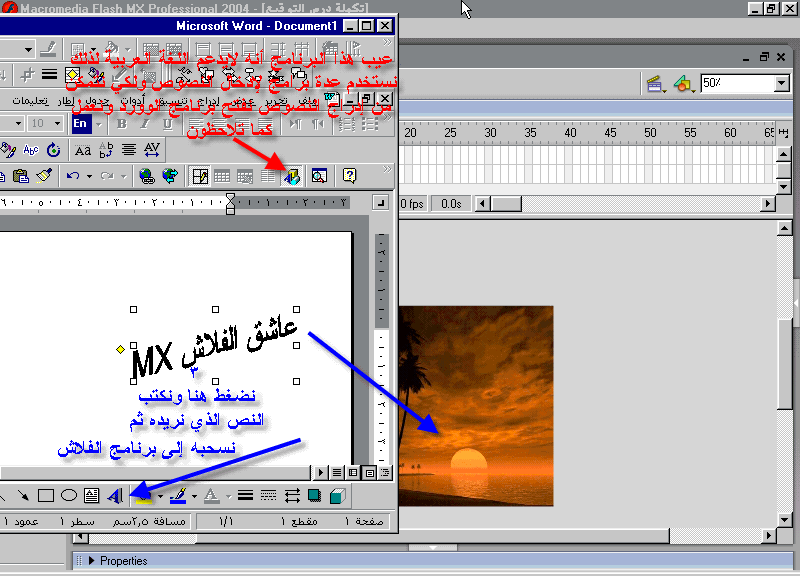Click the En language indicator button
The image size is (800, 576).
click(81, 124)
